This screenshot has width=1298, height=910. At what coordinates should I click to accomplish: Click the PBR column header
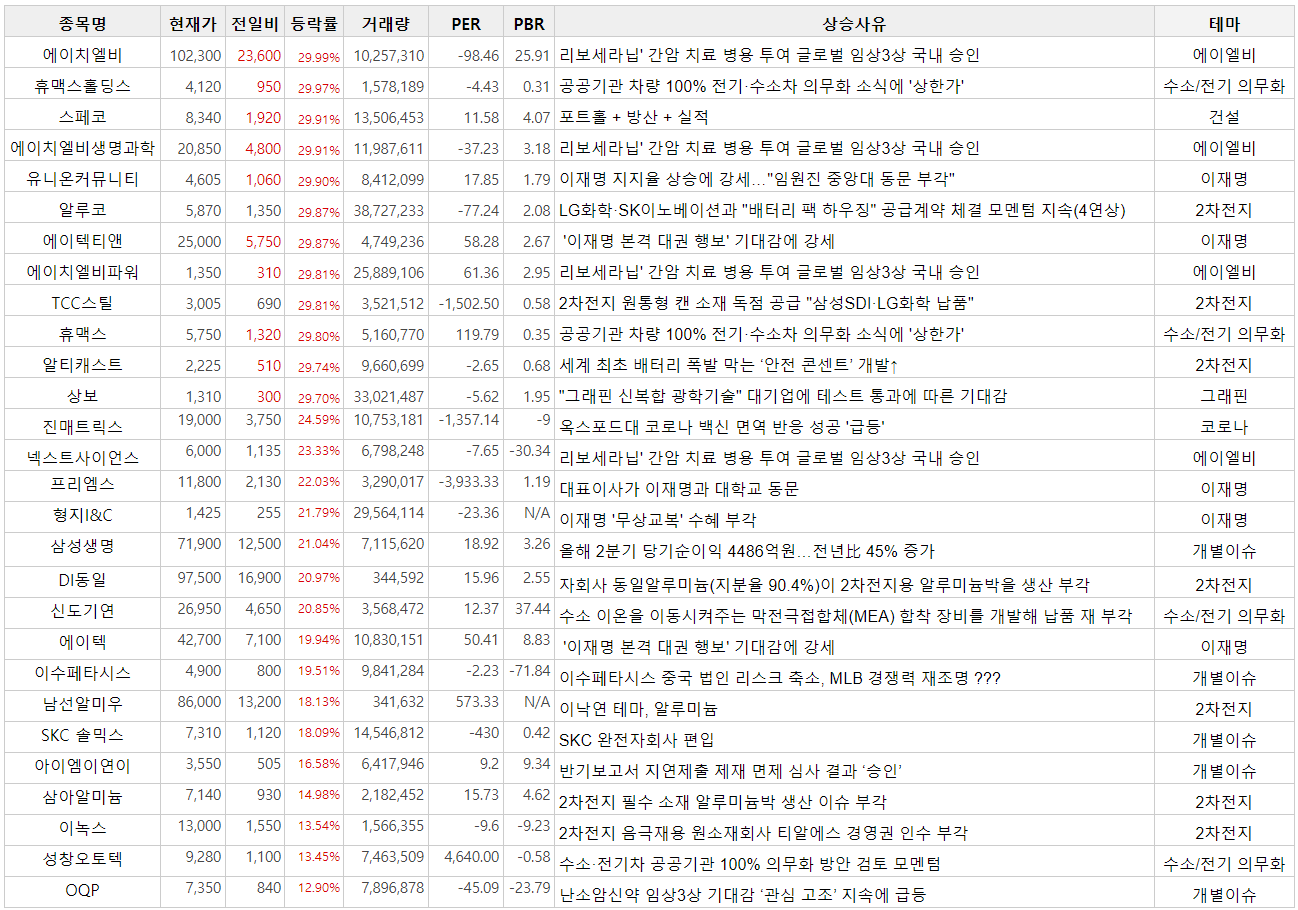529,24
